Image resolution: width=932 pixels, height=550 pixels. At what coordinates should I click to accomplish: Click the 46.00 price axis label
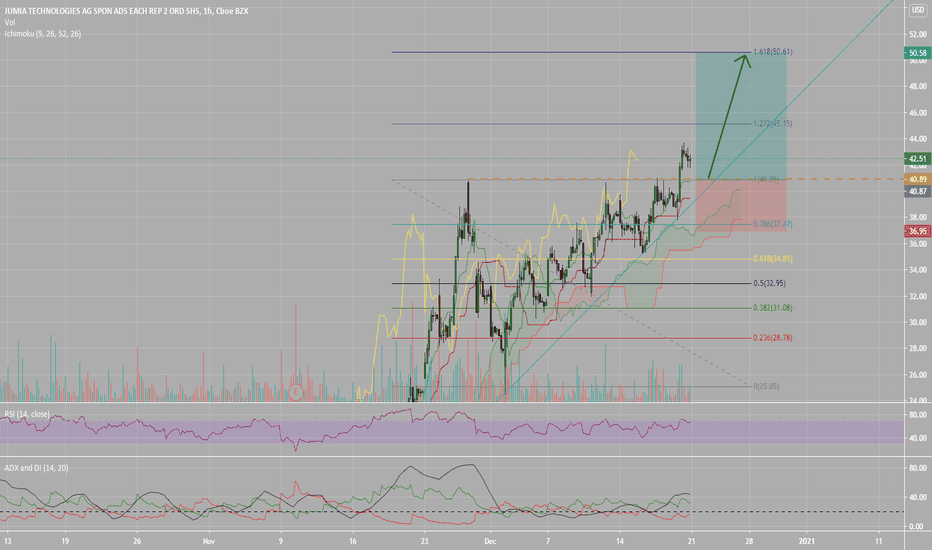click(917, 113)
